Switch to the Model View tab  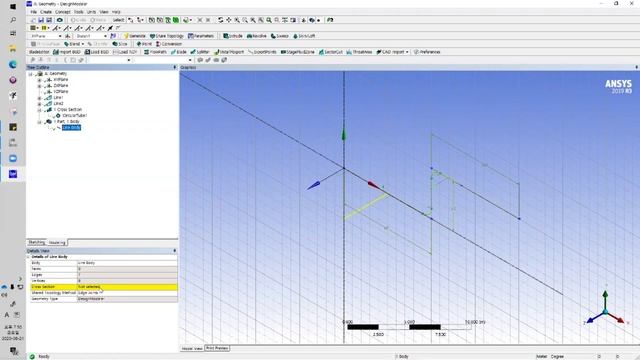192,348
